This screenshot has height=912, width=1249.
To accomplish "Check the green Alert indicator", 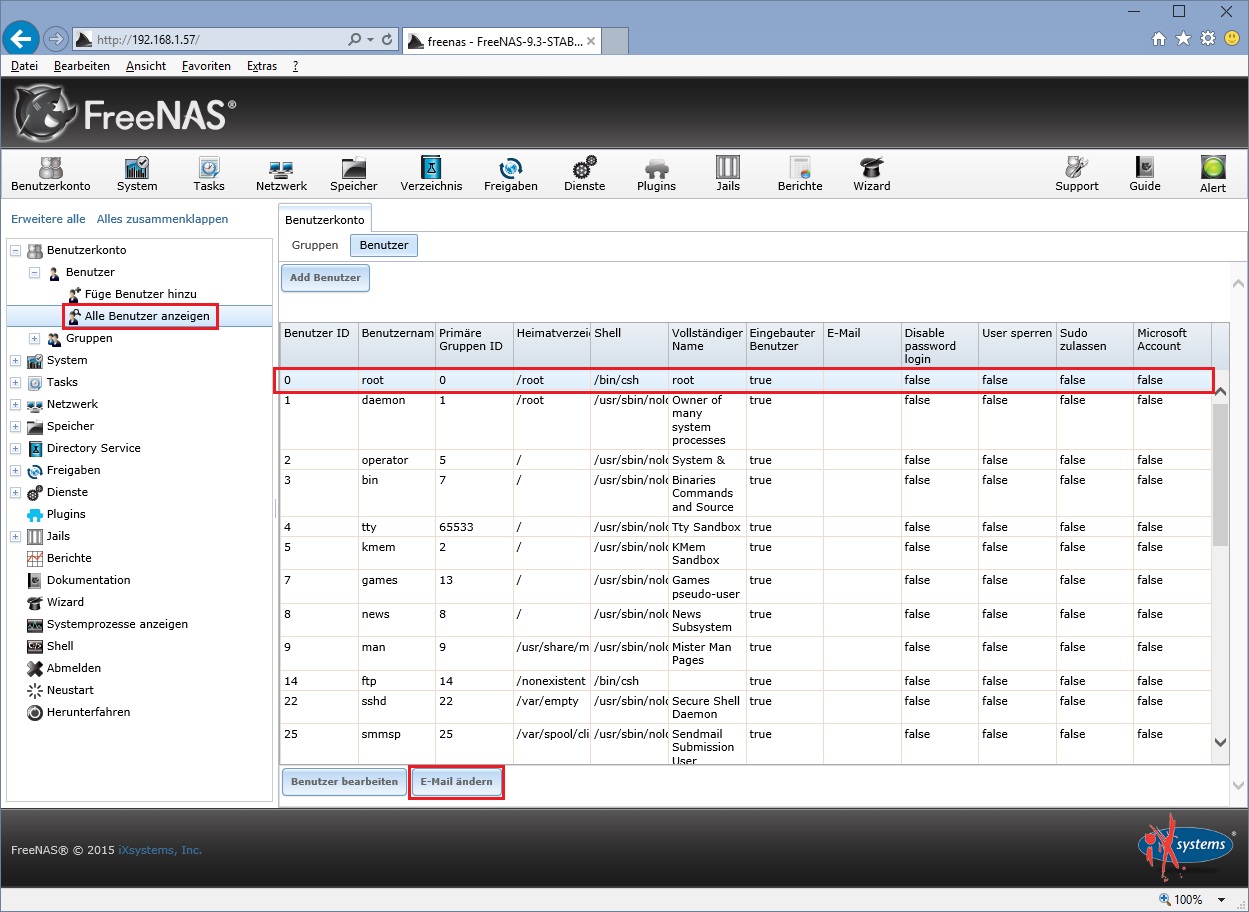I will [x=1213, y=174].
